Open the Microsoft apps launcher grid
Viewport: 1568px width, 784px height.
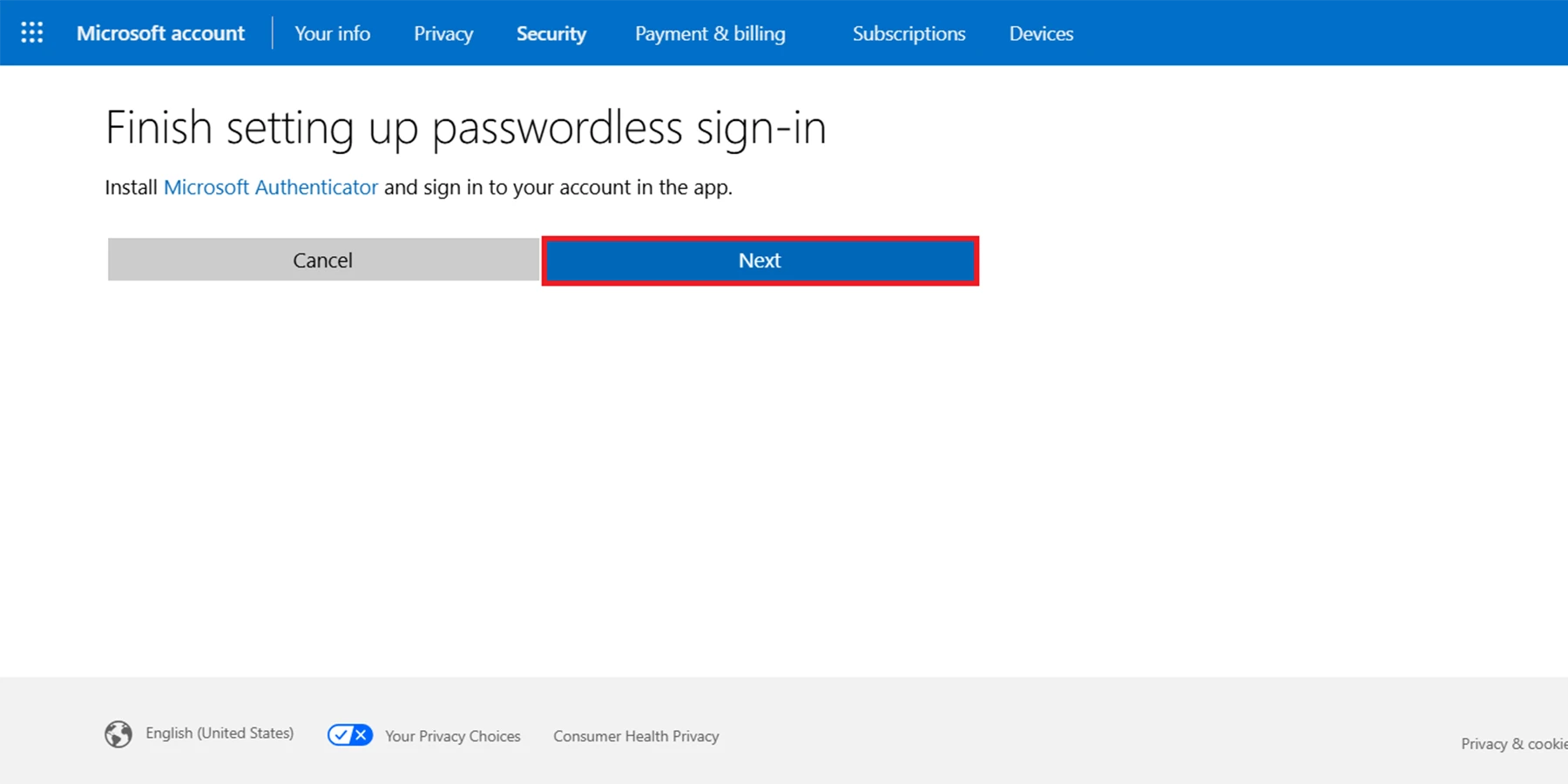pos(32,33)
